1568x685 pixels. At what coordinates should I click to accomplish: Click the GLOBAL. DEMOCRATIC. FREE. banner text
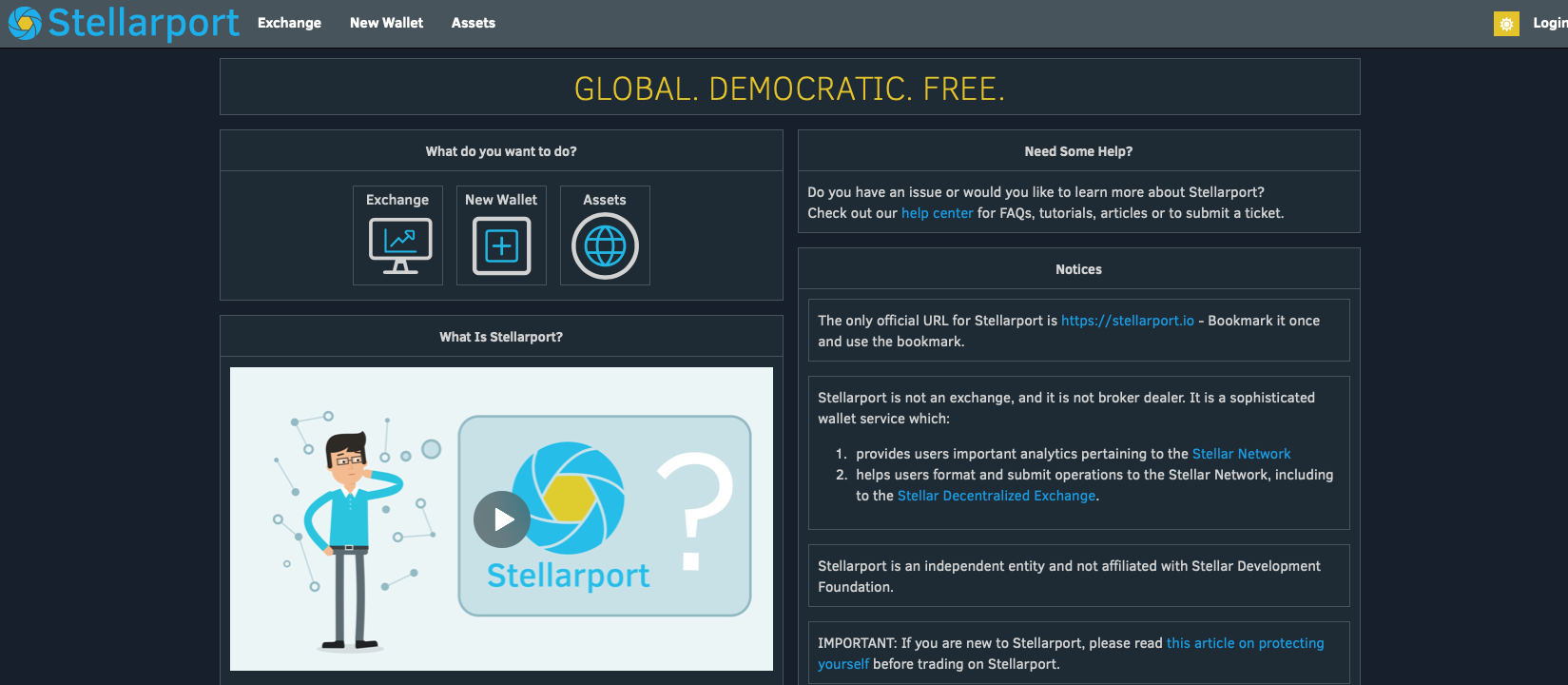789,88
